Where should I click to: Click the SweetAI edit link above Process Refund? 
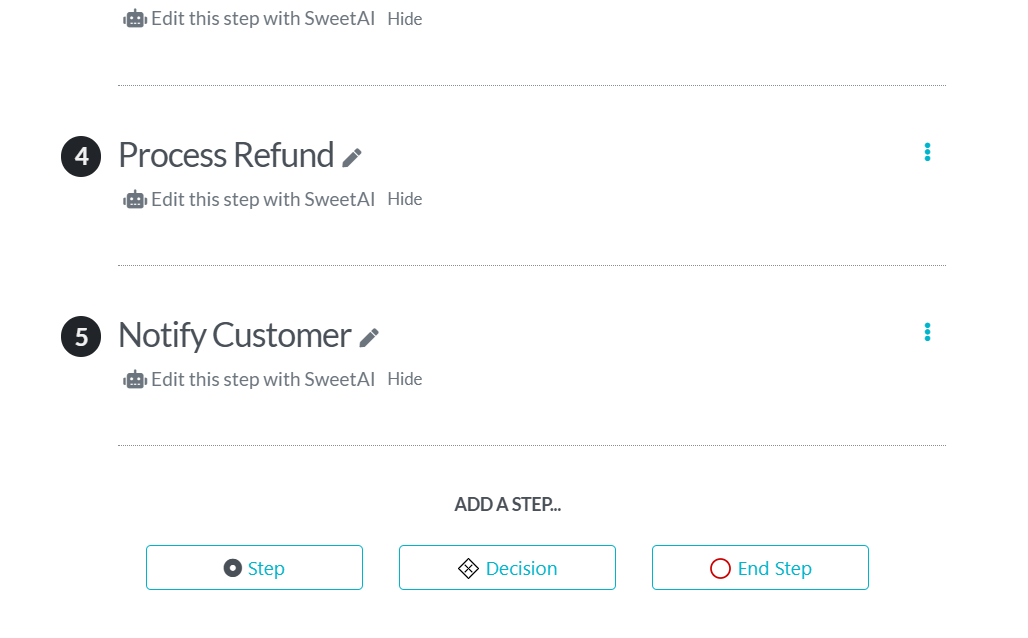pos(263,19)
